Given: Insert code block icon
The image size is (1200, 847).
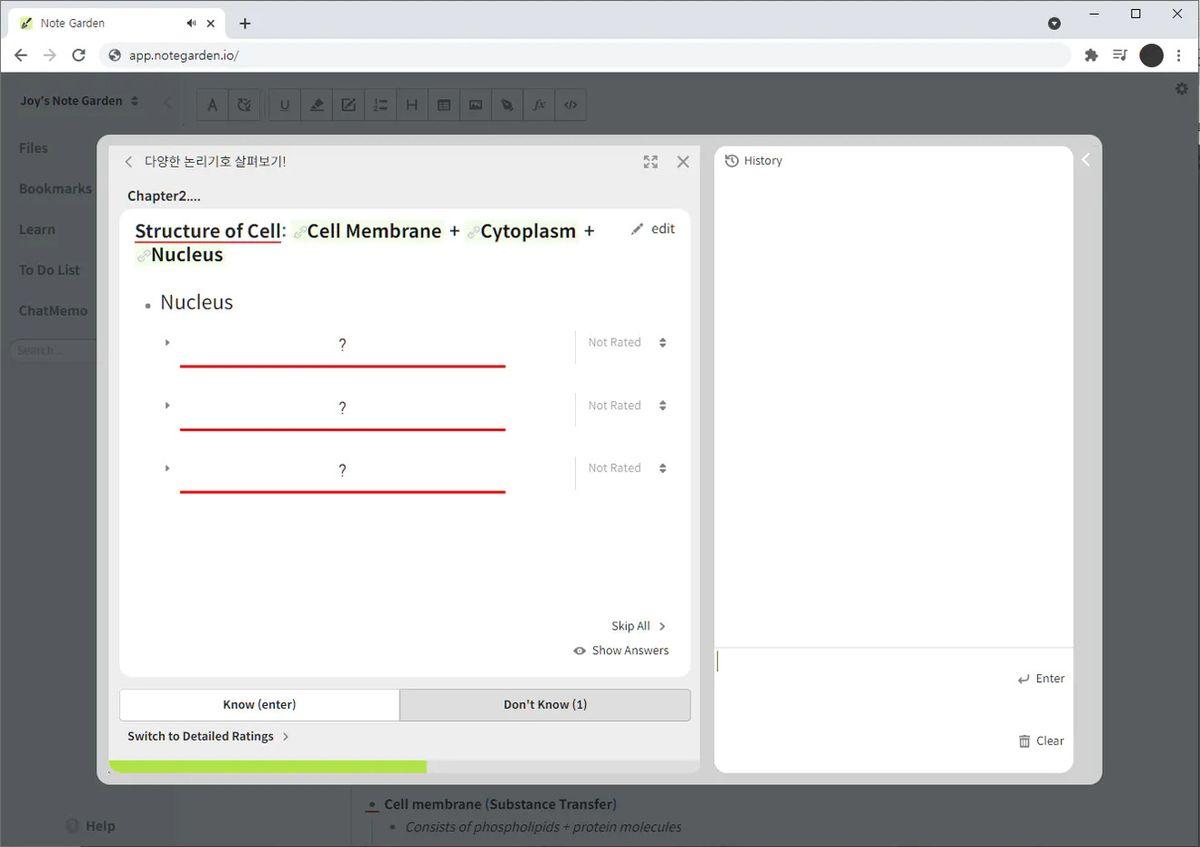Looking at the screenshot, I should [x=571, y=104].
